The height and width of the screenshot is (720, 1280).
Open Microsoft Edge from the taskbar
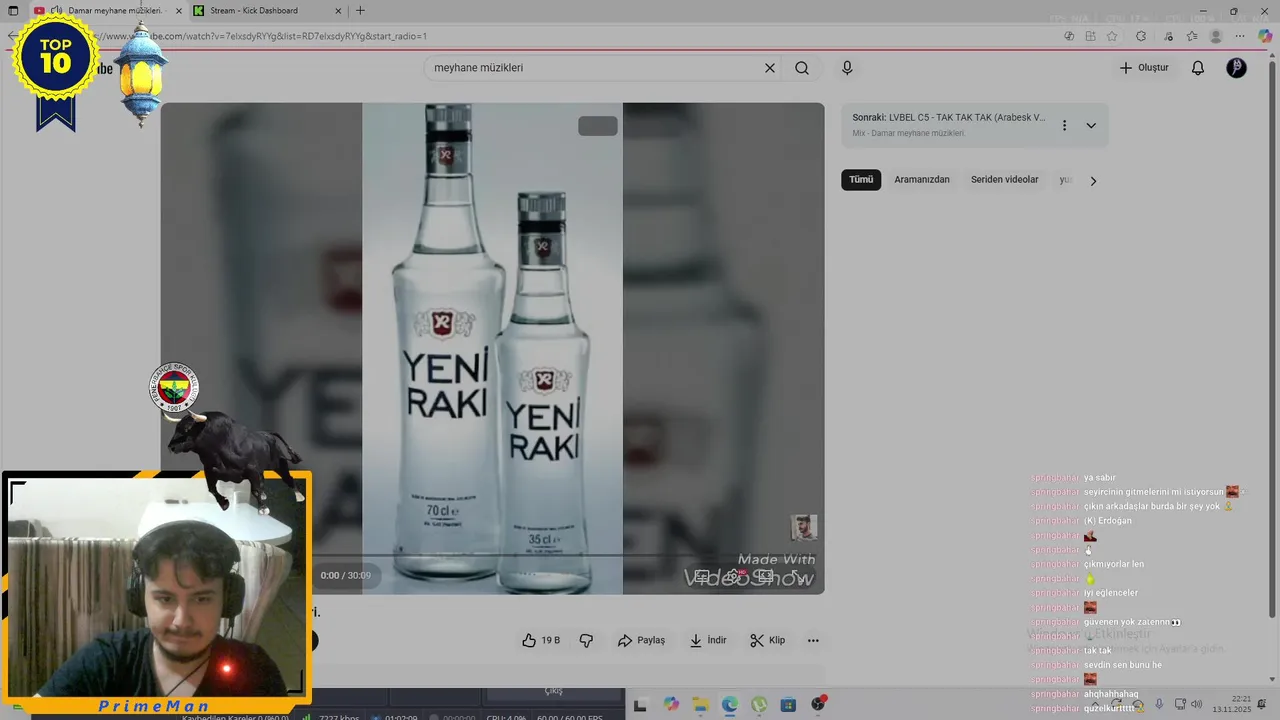coord(730,705)
